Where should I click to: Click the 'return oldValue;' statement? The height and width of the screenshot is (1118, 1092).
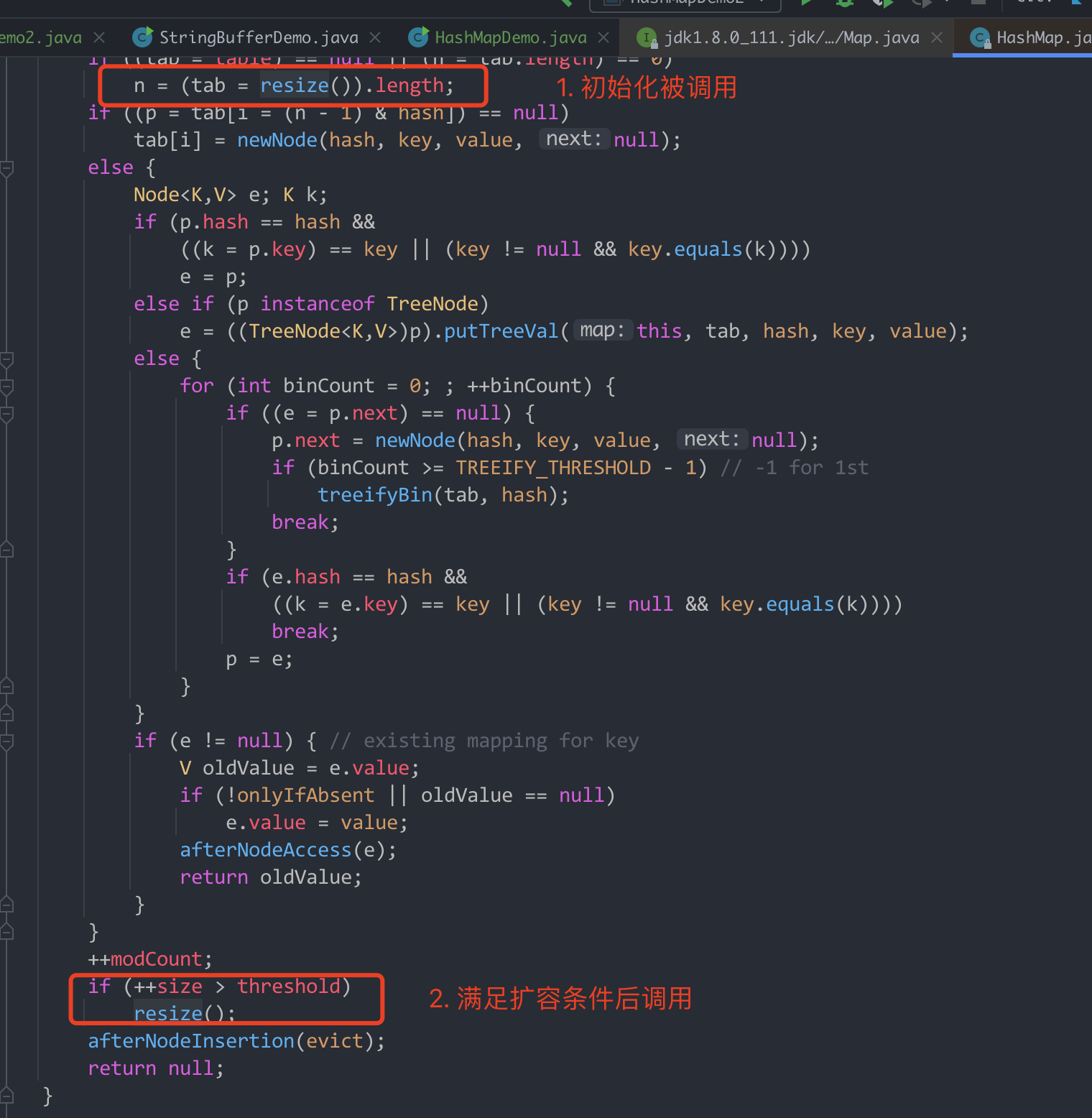(271, 877)
